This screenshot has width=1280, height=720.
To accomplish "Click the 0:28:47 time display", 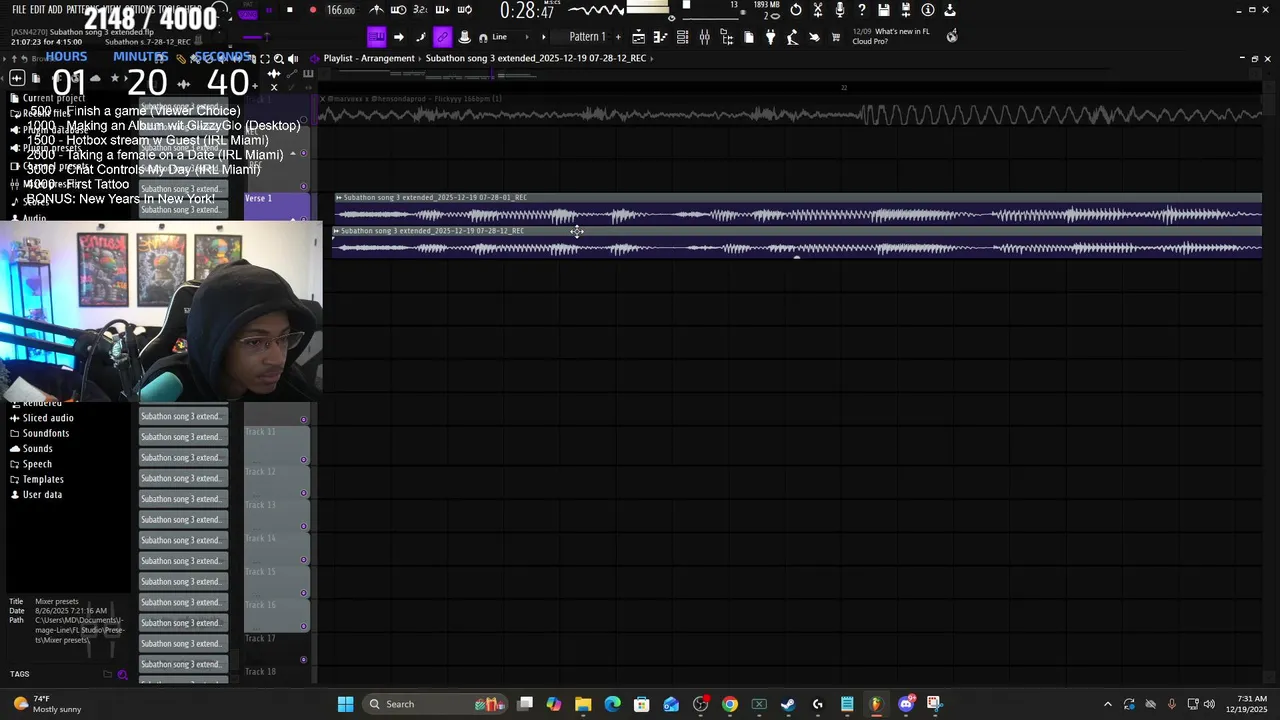I will tap(527, 11).
